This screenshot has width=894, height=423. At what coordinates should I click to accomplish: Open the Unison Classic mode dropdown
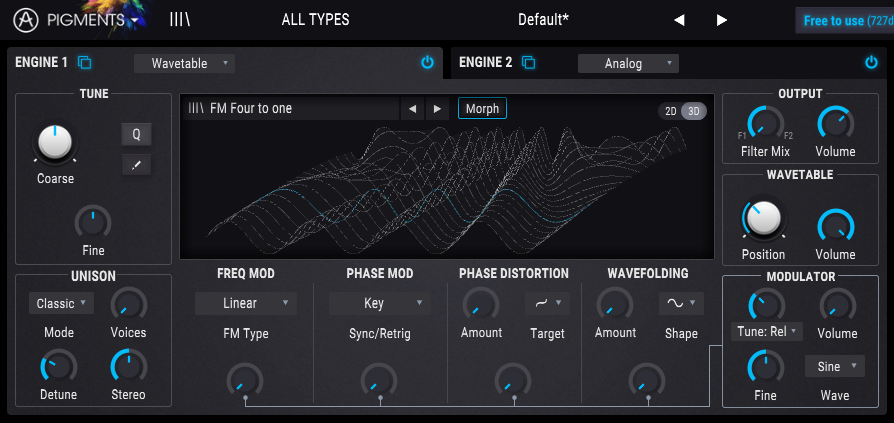(x=62, y=303)
